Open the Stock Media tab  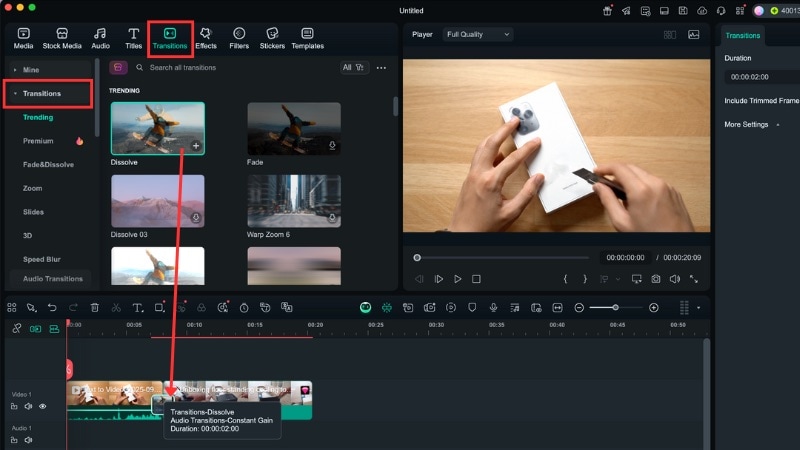coord(62,39)
